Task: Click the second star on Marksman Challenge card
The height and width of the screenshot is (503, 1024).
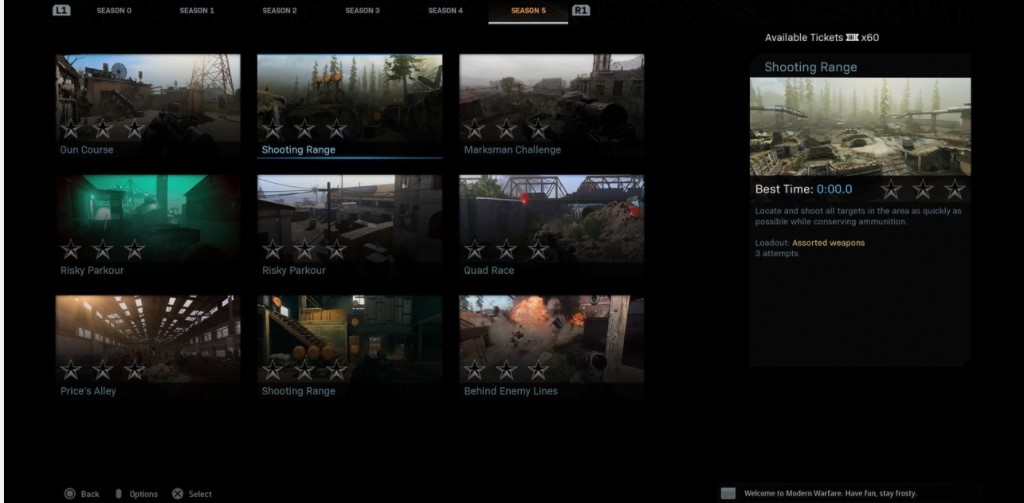Action: 506,129
